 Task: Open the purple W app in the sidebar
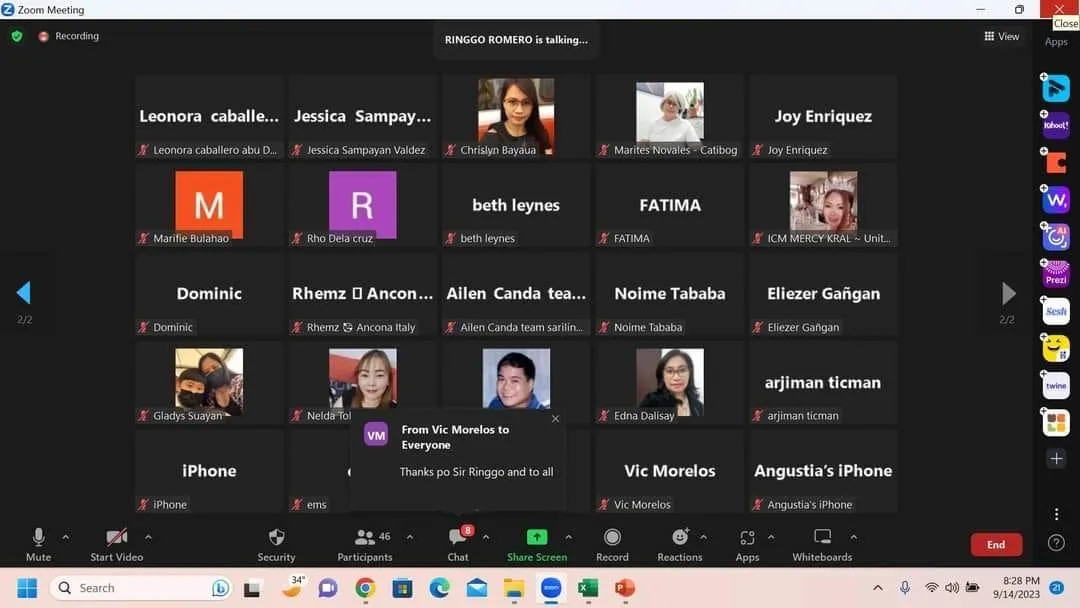(1056, 200)
